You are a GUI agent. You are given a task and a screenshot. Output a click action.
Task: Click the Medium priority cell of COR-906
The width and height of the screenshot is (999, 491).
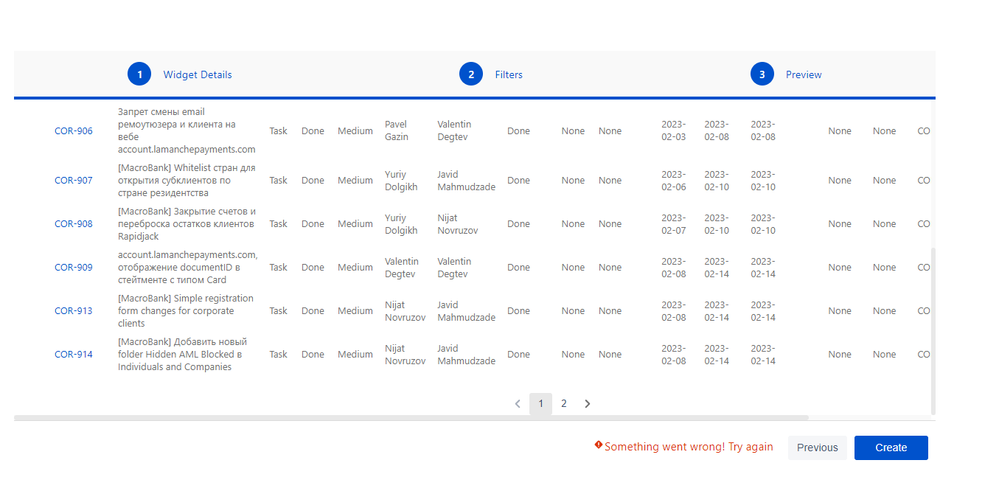(355, 131)
